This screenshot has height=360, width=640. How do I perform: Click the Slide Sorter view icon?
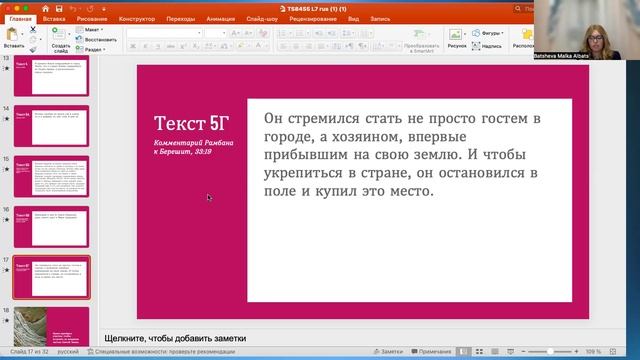coord(479,351)
